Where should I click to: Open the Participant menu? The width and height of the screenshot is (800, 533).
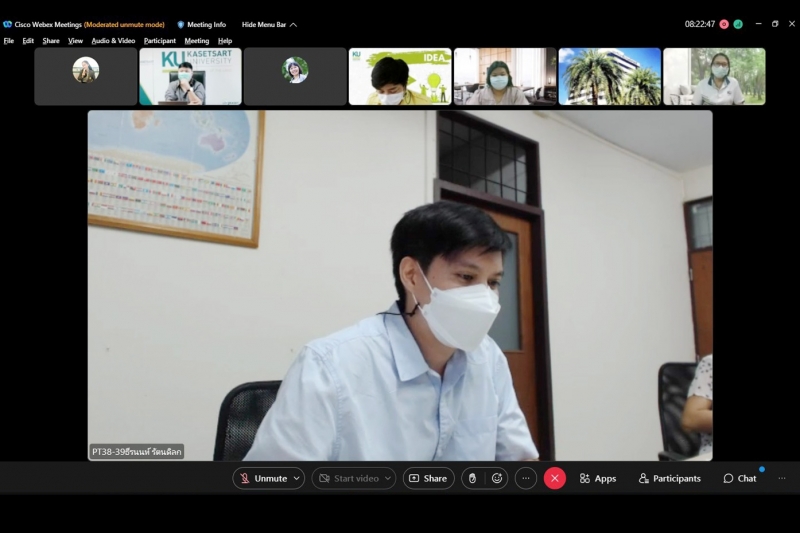click(x=160, y=41)
